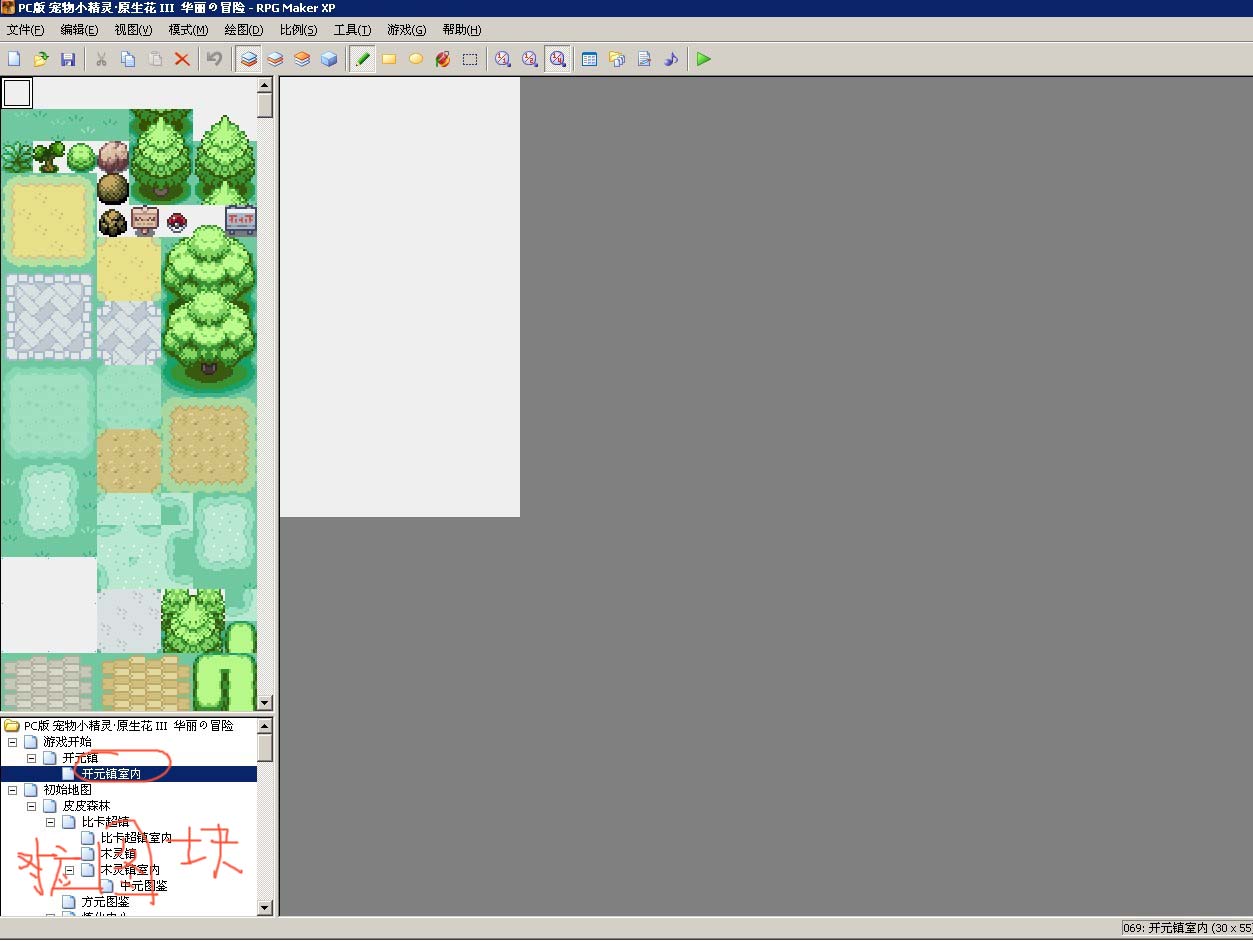Open the Database icon
Image resolution: width=1253 pixels, height=941 pixels.
tap(590, 59)
